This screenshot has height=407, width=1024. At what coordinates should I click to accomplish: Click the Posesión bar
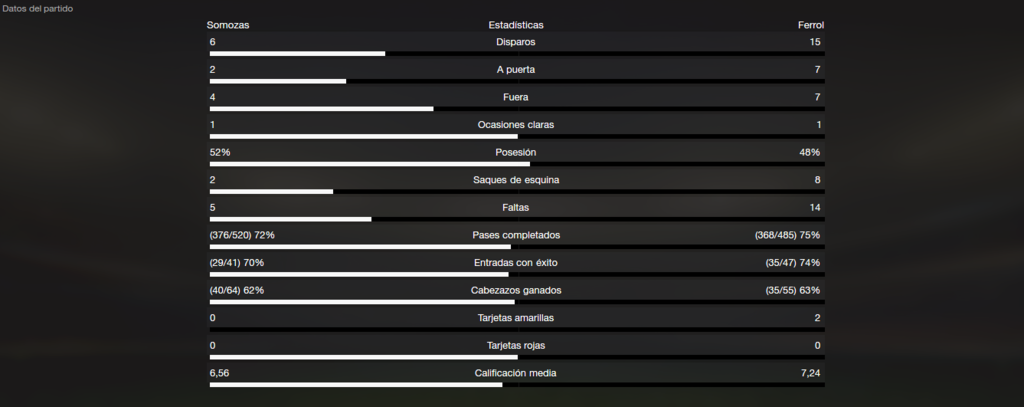coord(517,164)
